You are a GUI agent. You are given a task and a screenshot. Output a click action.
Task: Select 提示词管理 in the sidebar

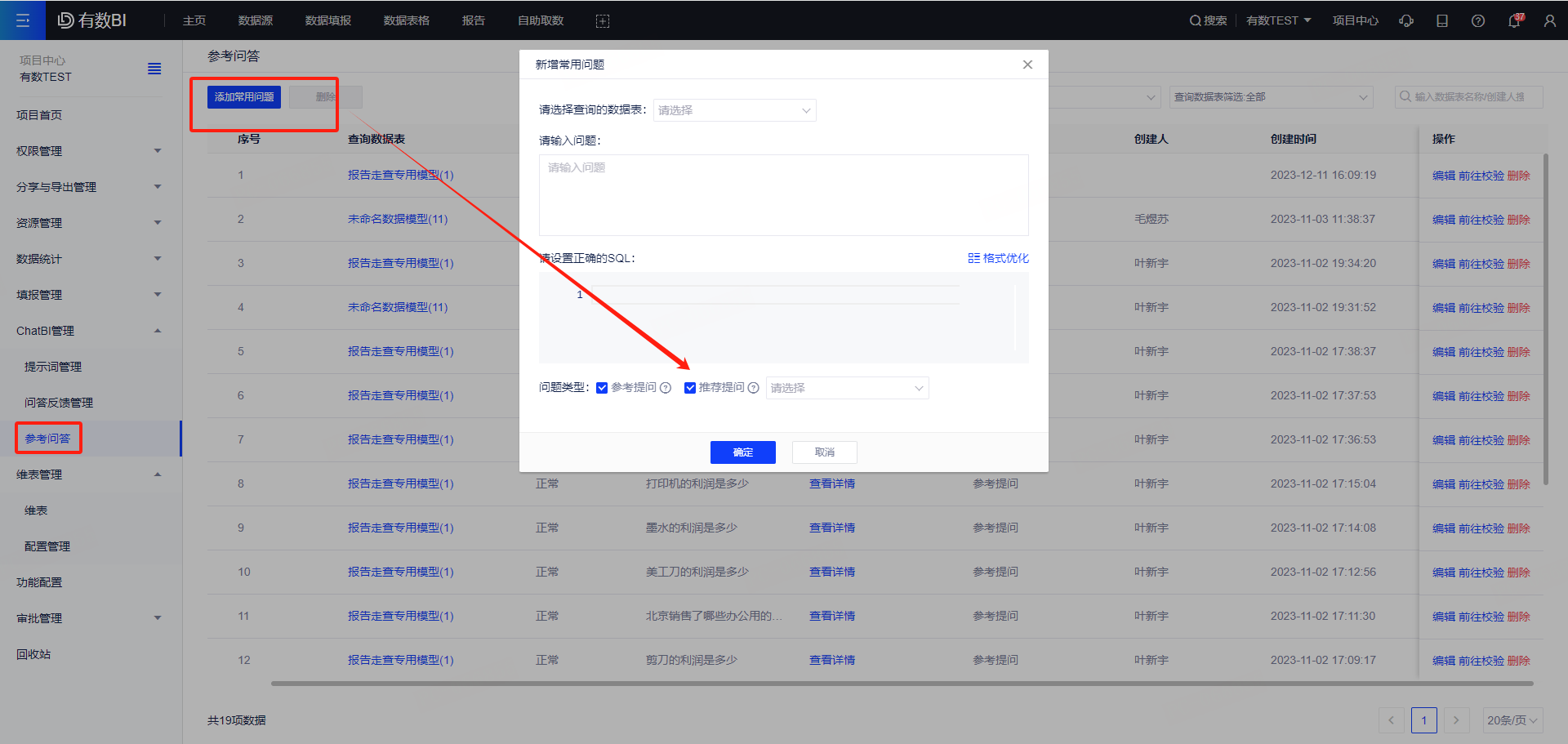pyautogui.click(x=53, y=367)
